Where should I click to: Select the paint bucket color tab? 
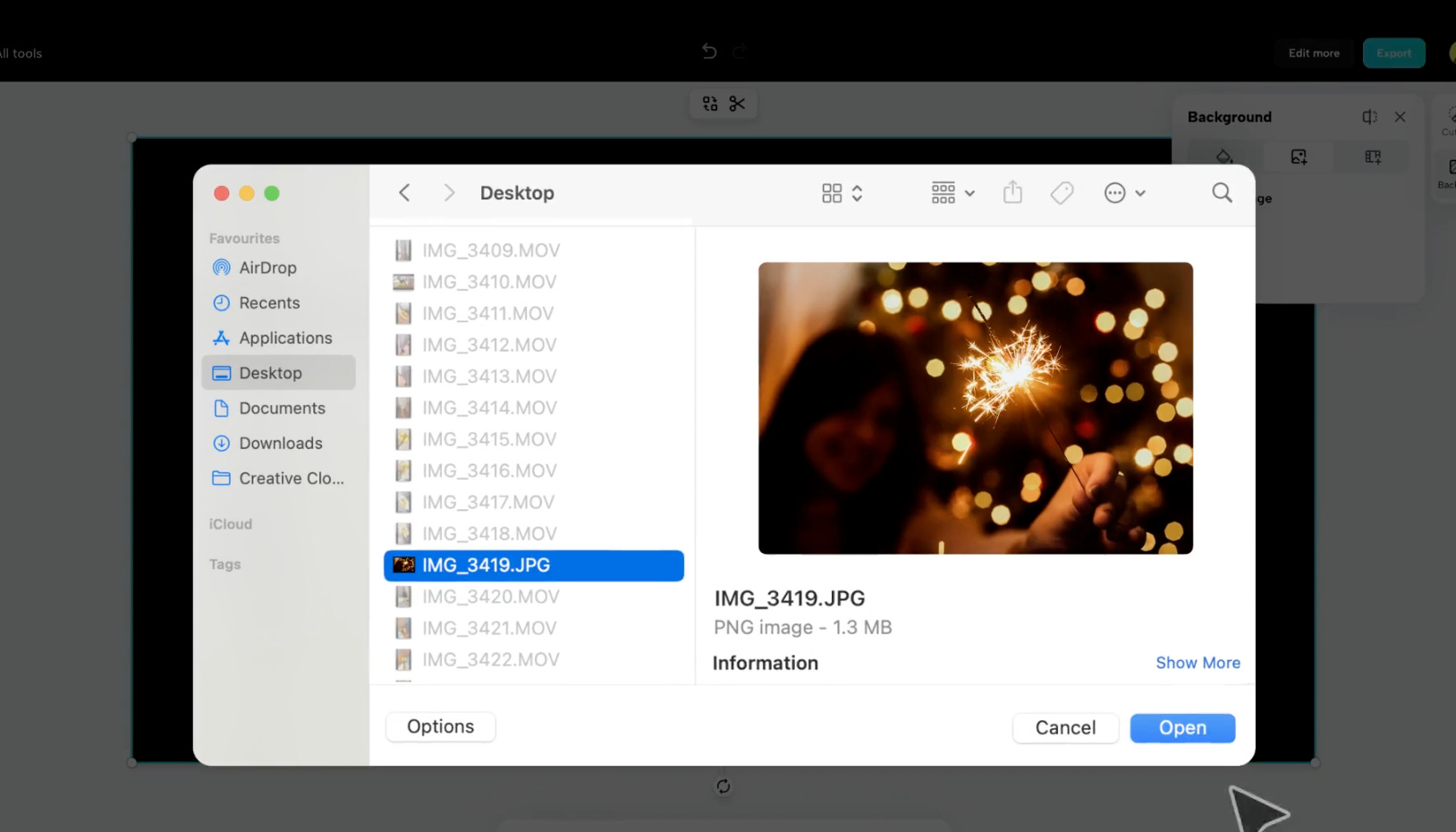point(1224,157)
